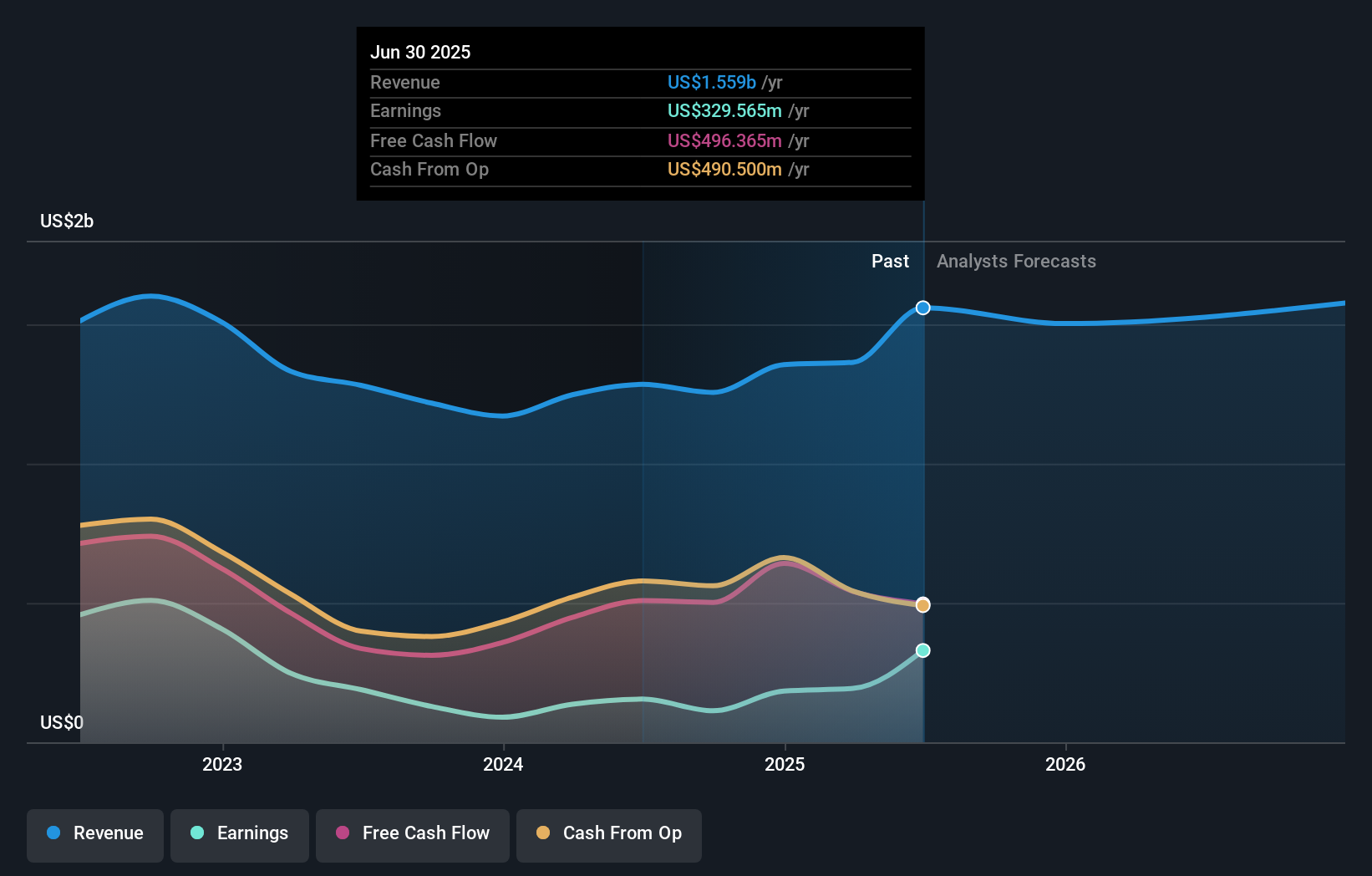The width and height of the screenshot is (1372, 876).
Task: Toggle Free Cash Flow legend button
Action: pos(413,835)
